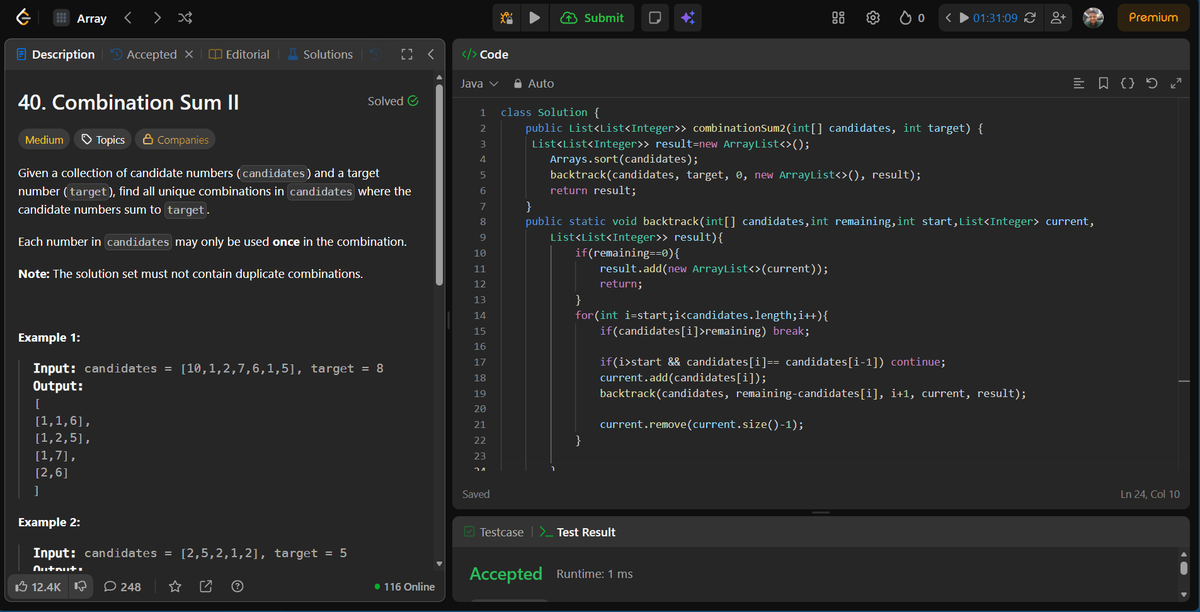1200x612 pixels.
Task: Click Arrays.sort(candidates) code line
Action: pos(624,159)
